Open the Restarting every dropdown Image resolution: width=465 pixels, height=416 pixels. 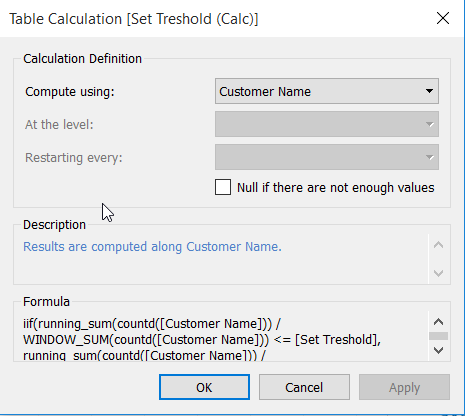[x=327, y=157]
